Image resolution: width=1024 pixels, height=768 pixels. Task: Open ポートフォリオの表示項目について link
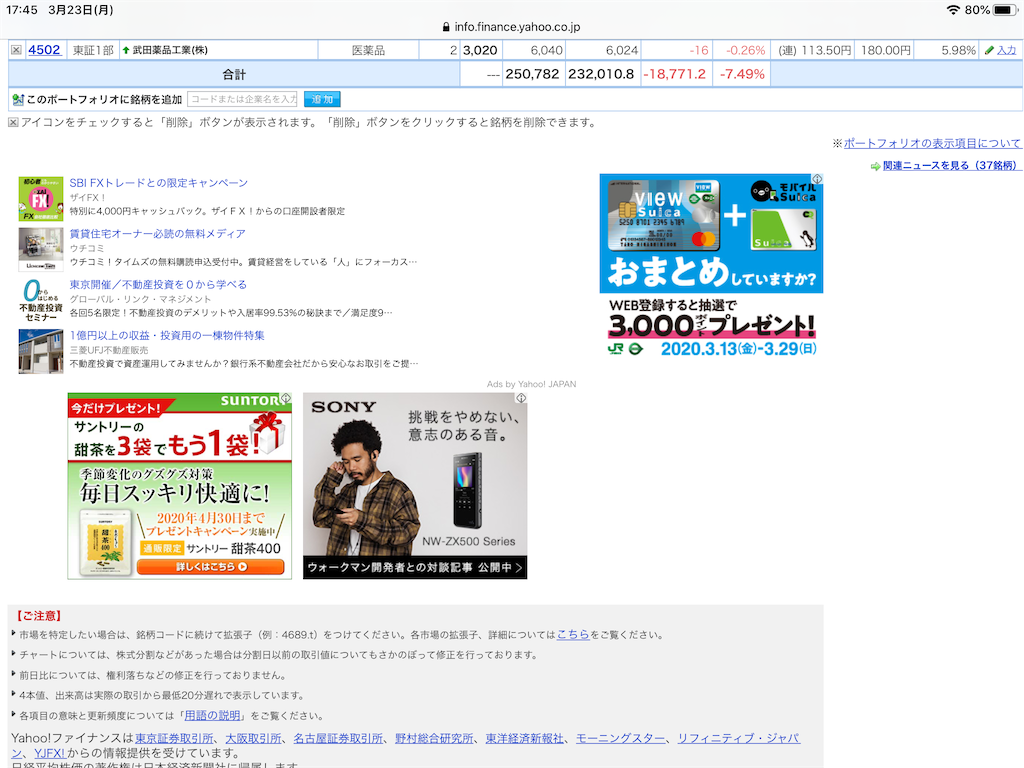click(x=932, y=143)
